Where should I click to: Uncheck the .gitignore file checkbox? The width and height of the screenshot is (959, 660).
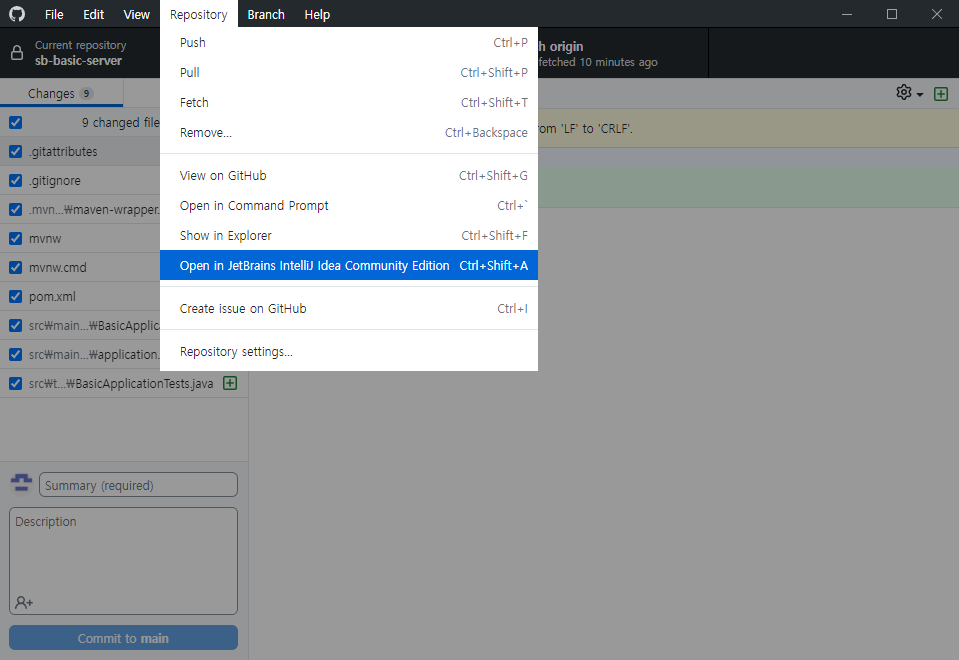[16, 180]
